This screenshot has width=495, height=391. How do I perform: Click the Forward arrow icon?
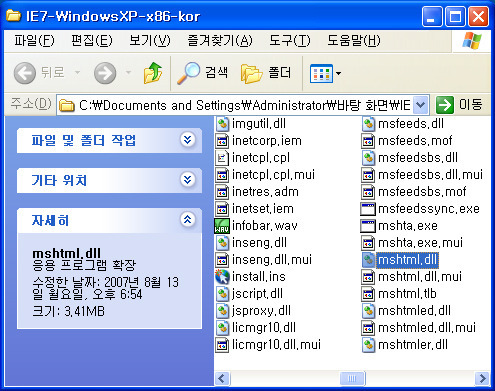pyautogui.click(x=105, y=73)
